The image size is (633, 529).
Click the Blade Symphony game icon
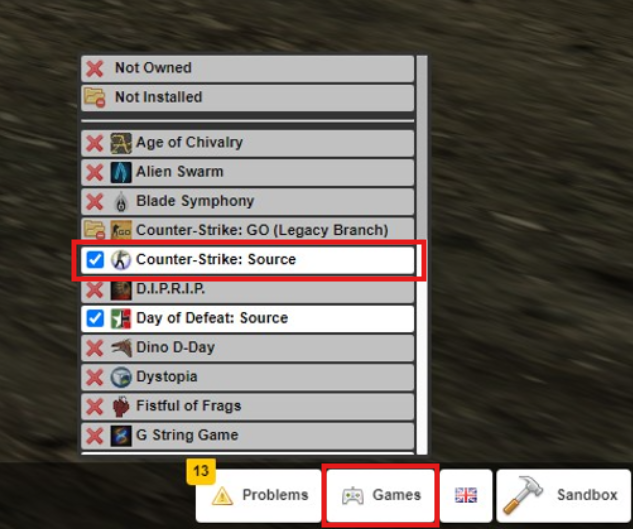click(x=121, y=202)
